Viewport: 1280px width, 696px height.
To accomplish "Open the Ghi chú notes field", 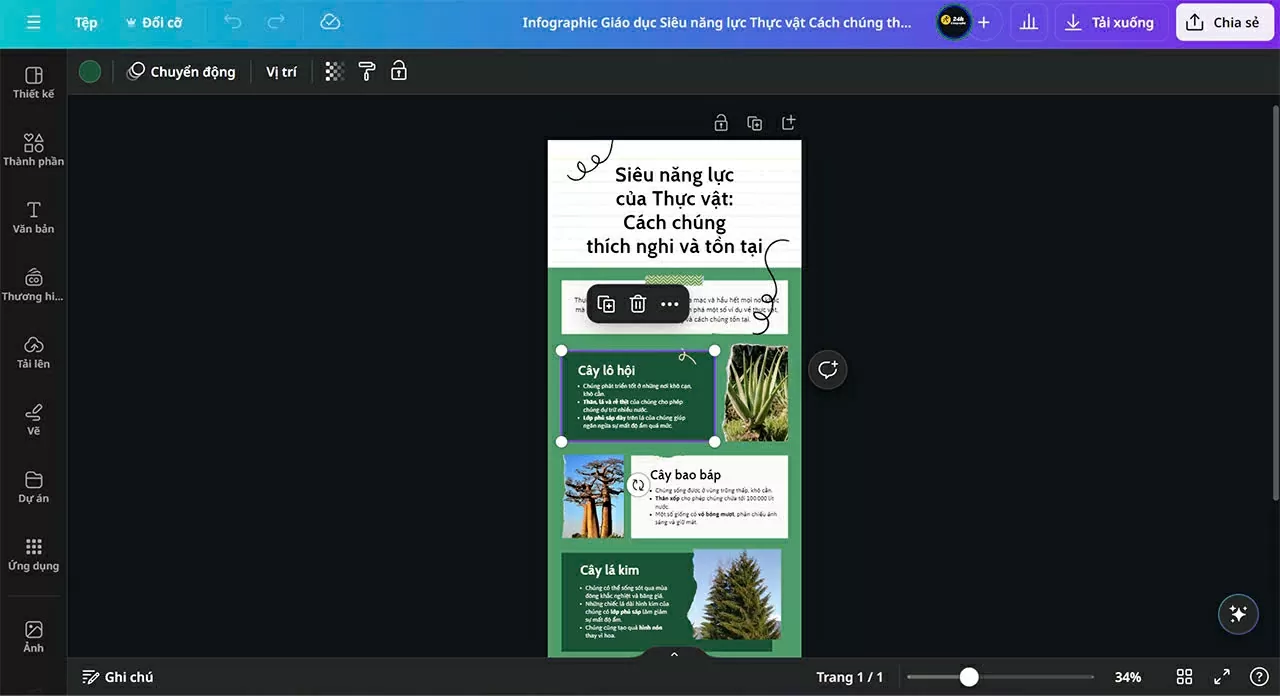I will [118, 677].
